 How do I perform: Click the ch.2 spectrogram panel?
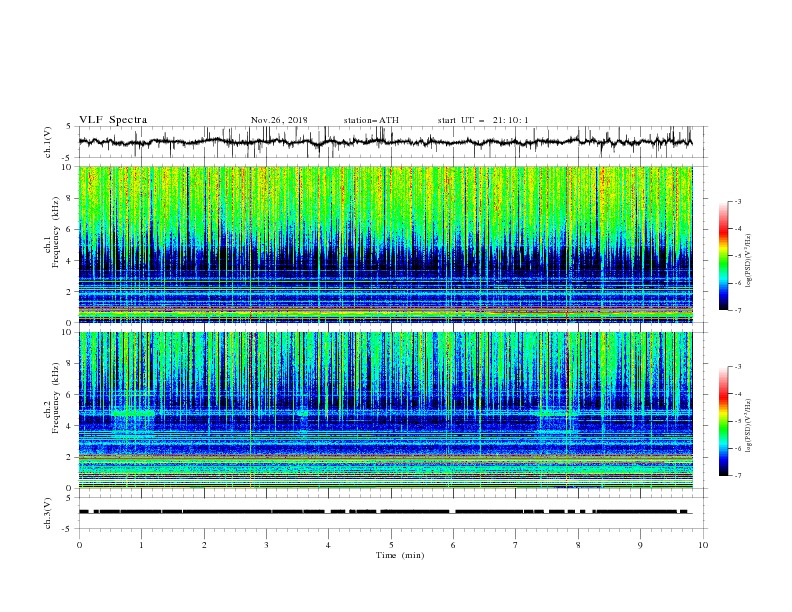386,410
